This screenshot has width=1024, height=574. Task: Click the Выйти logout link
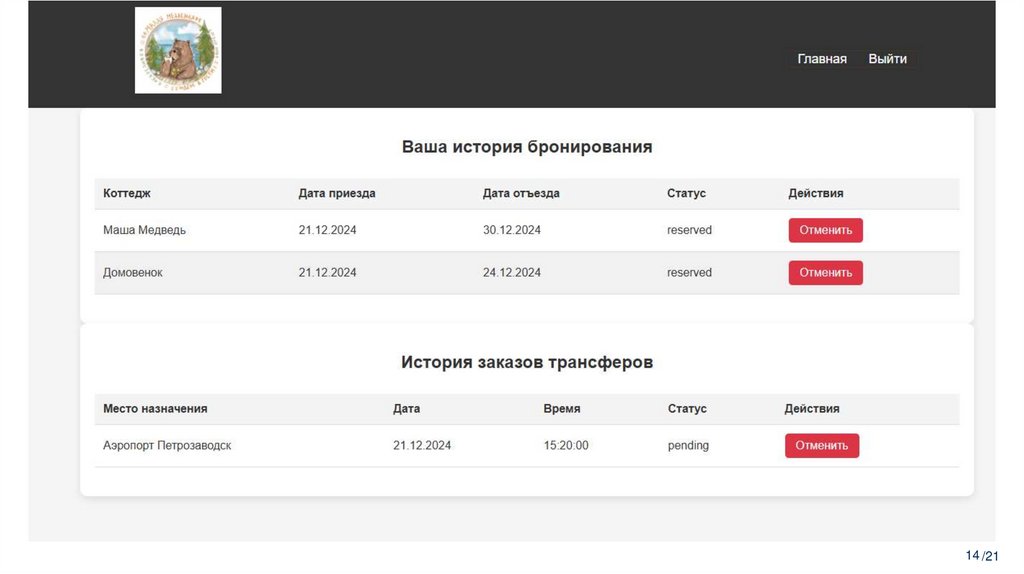pyautogui.click(x=887, y=59)
